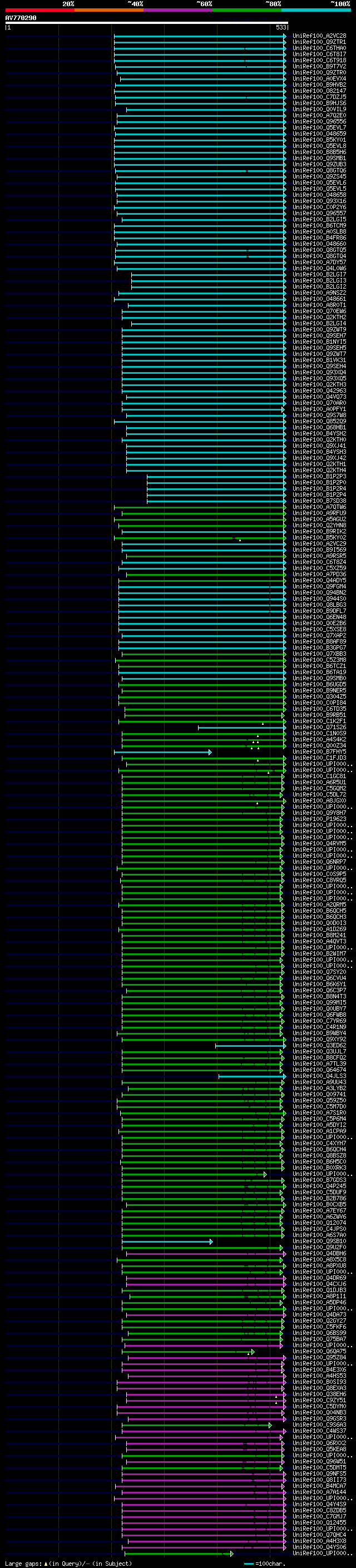Screen dimensions: 356x1568
Task: Click the purple ~60% legend segment
Action: pos(177,10)
